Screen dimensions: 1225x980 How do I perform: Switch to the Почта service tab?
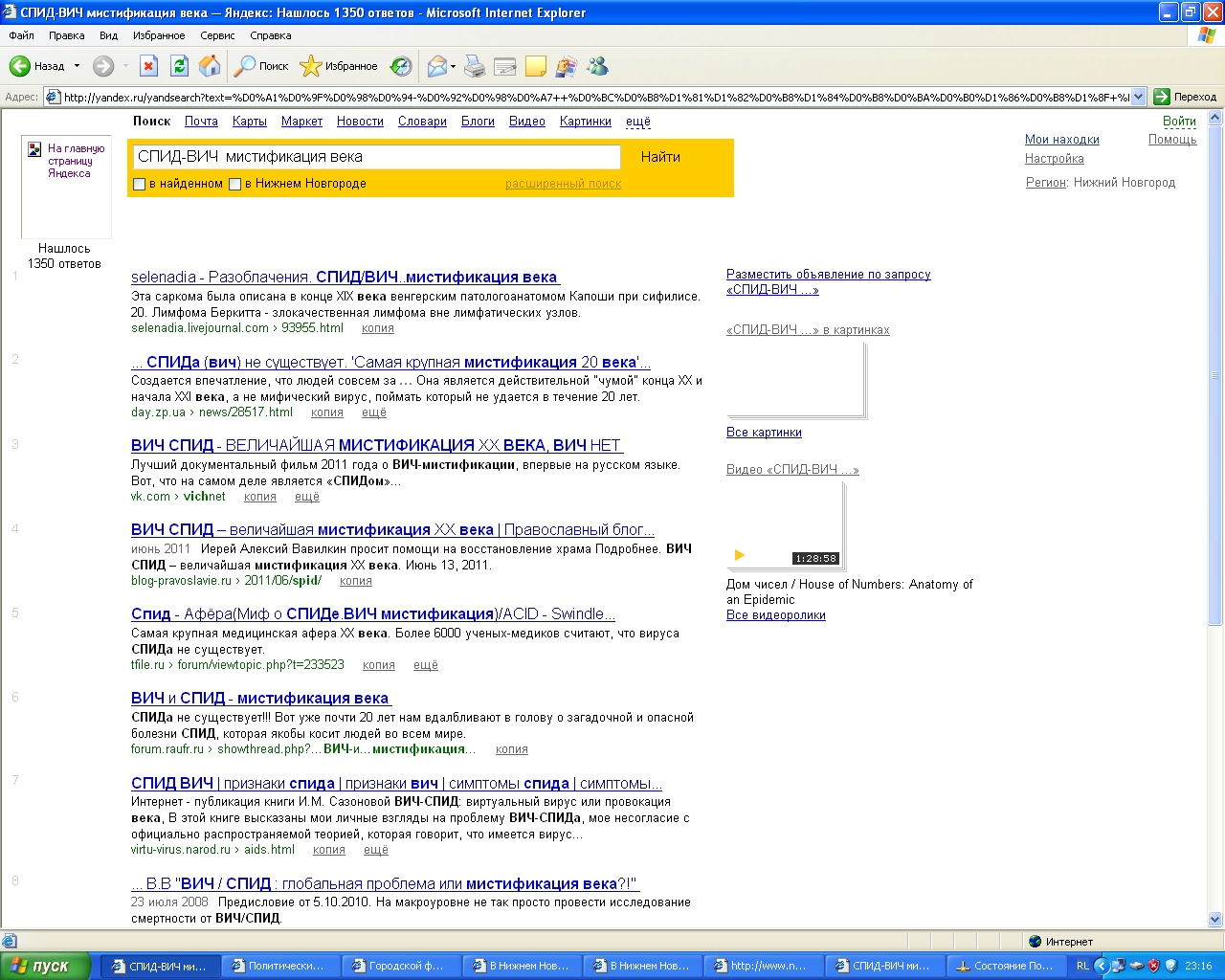(x=201, y=122)
